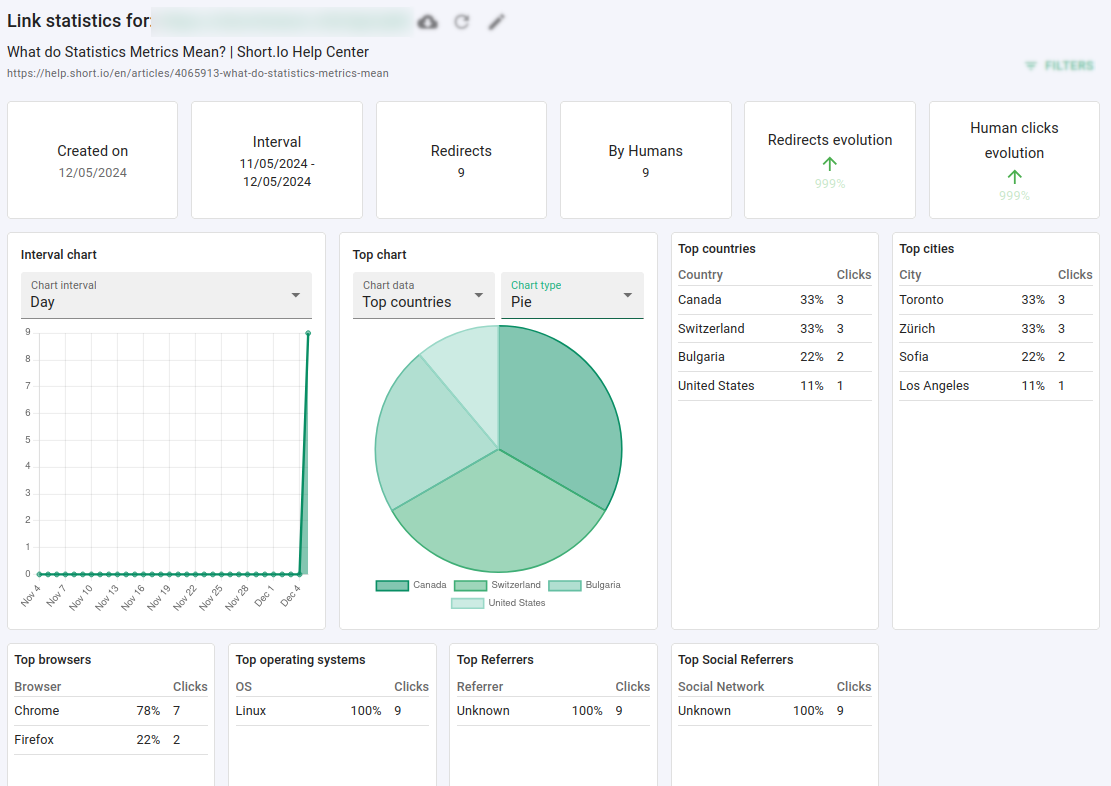The height and width of the screenshot is (786, 1111).
Task: Toggle Switzerland legend entry off
Action: coord(515,585)
